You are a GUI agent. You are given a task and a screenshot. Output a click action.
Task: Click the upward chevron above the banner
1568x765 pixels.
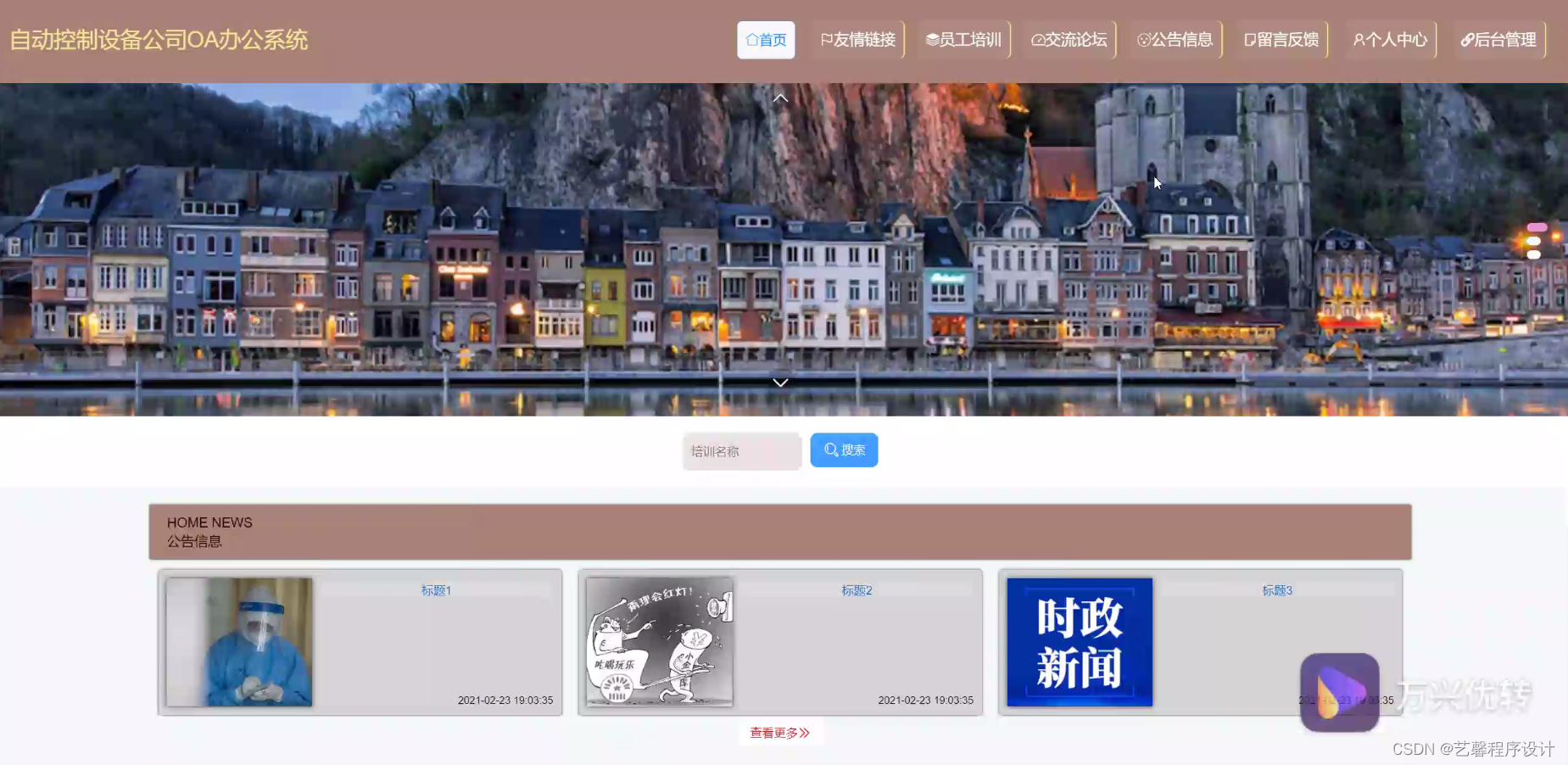tap(780, 97)
